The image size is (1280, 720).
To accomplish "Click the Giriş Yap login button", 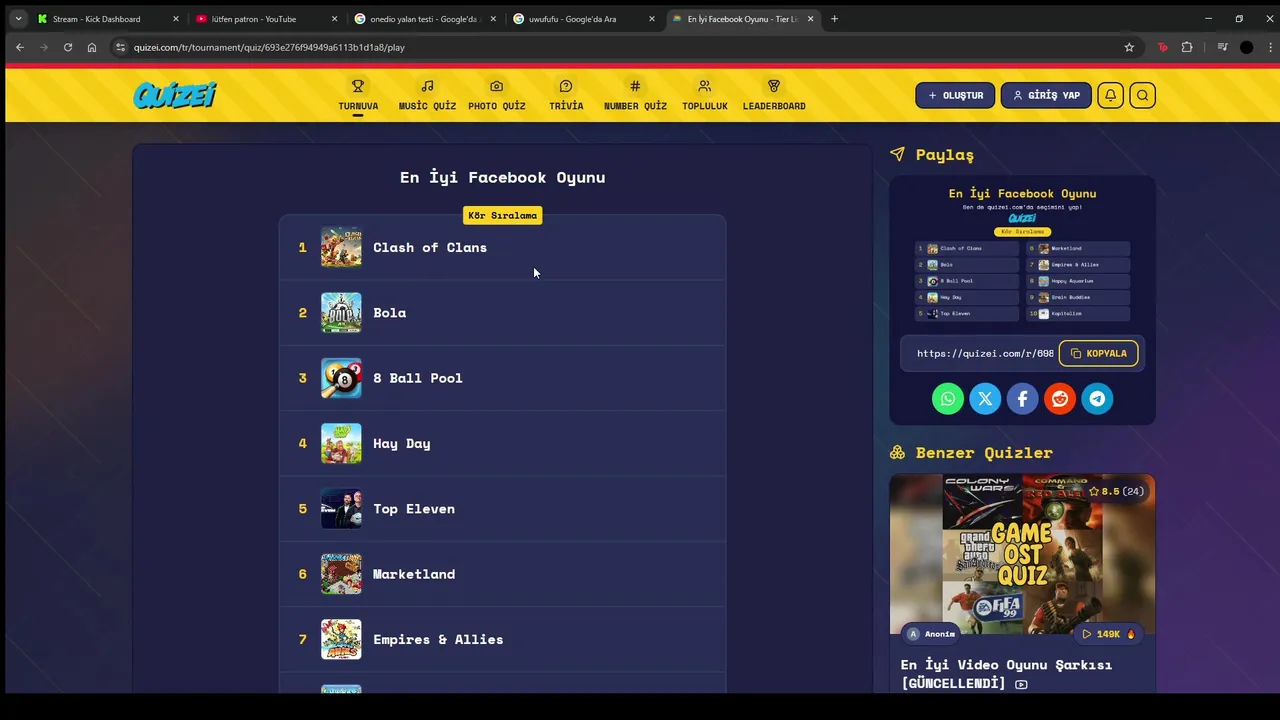I will 1046,95.
